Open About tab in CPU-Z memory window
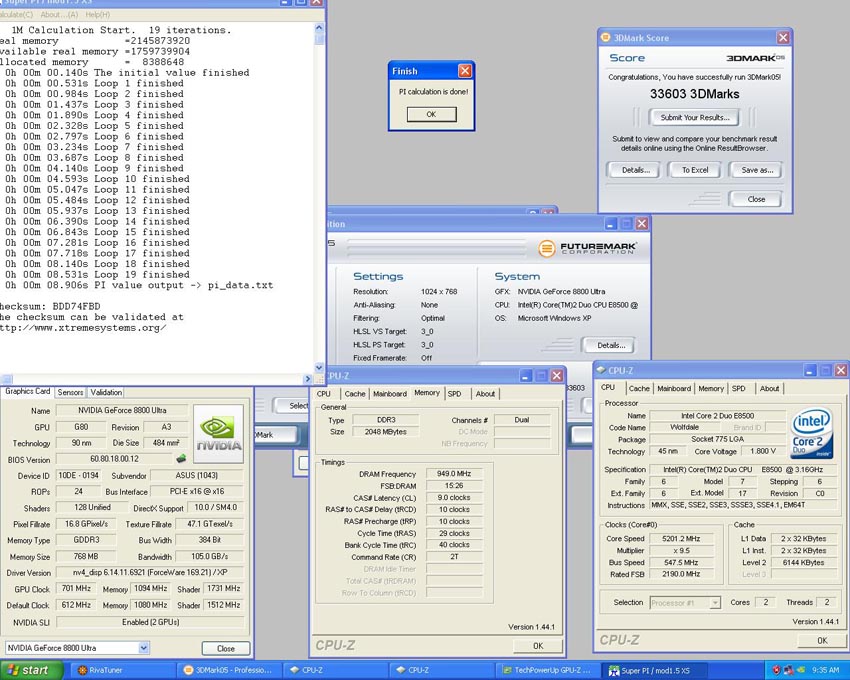850x680 pixels. click(x=485, y=394)
